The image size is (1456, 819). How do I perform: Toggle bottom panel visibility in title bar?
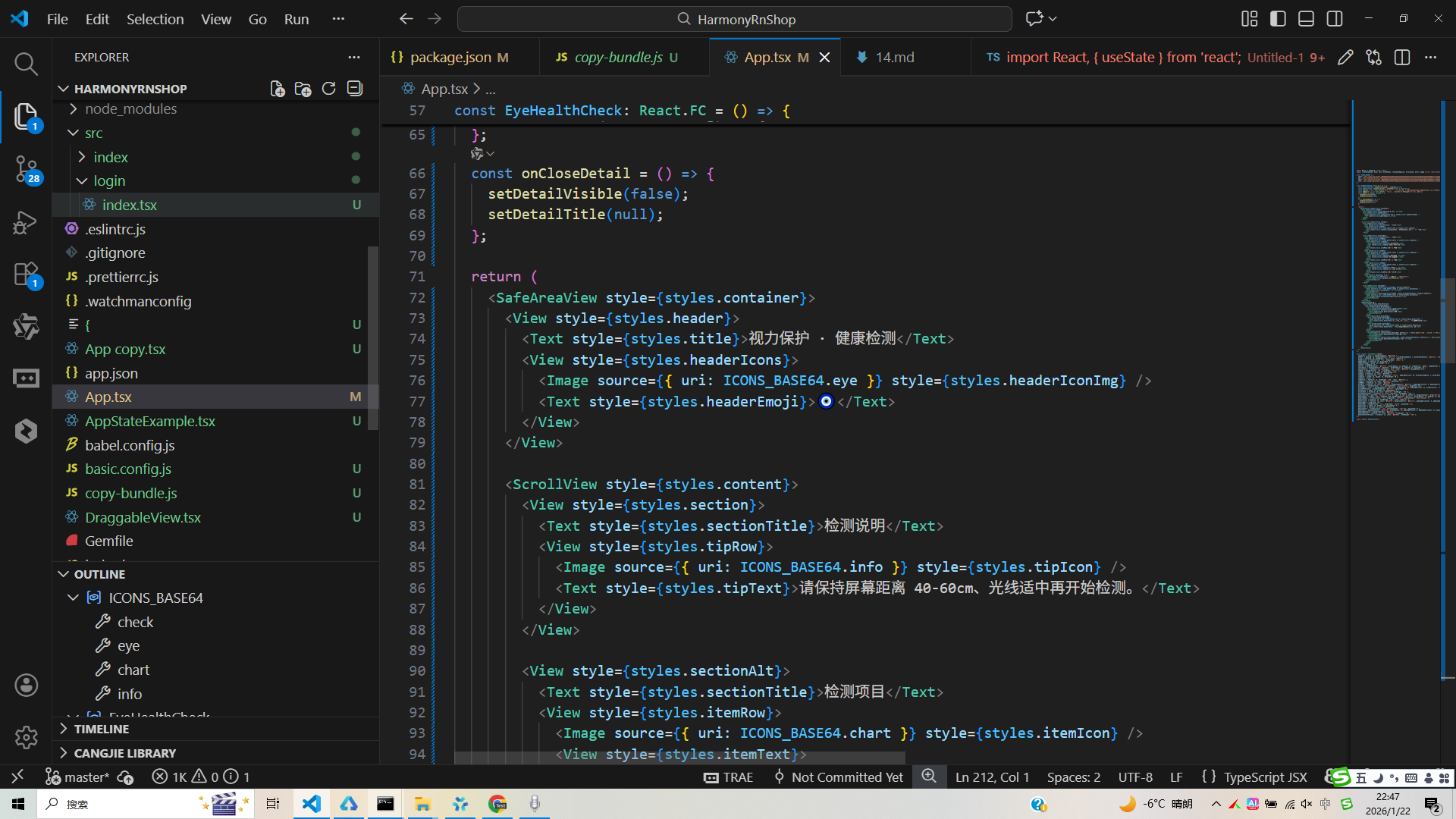point(1306,19)
